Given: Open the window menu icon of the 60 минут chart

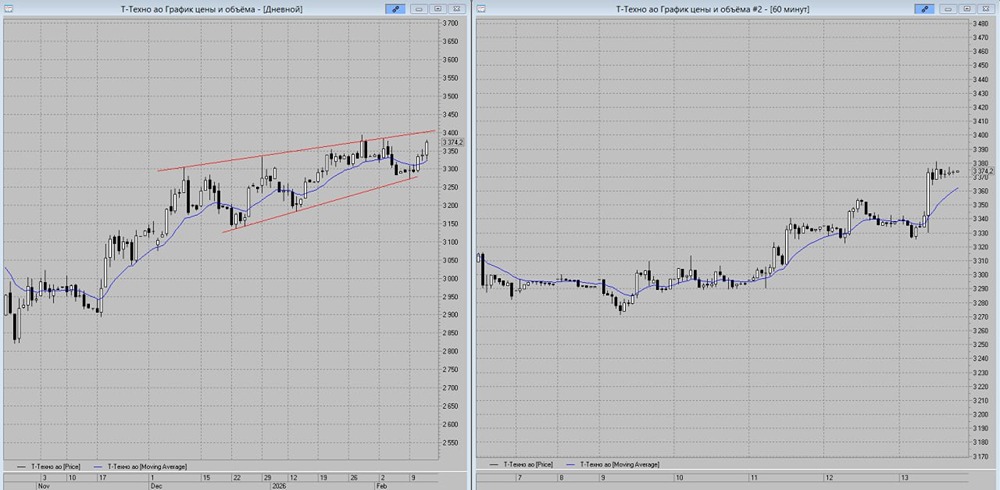Looking at the screenshot, I should pos(481,9).
